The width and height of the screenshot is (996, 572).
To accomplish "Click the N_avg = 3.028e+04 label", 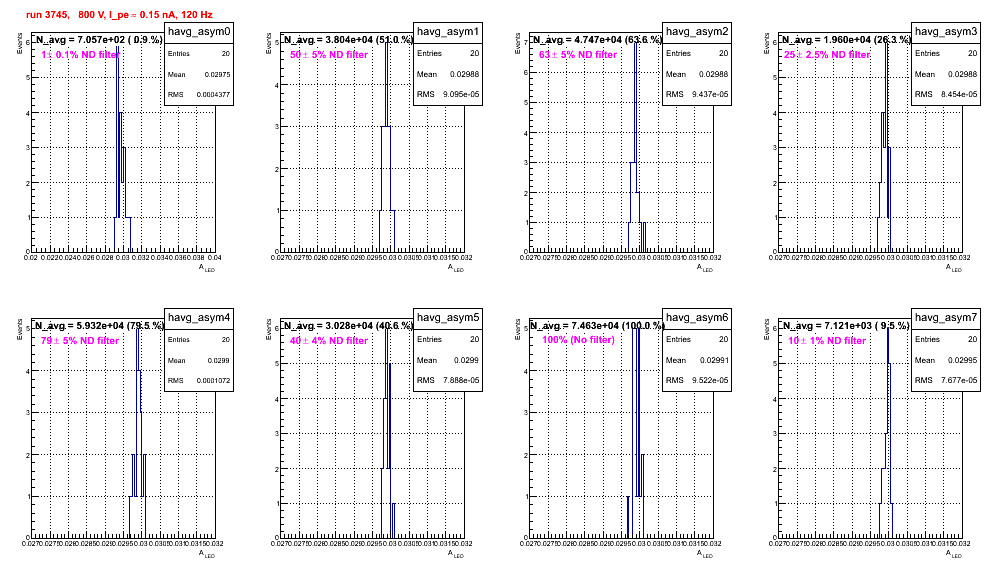I will click(348, 325).
